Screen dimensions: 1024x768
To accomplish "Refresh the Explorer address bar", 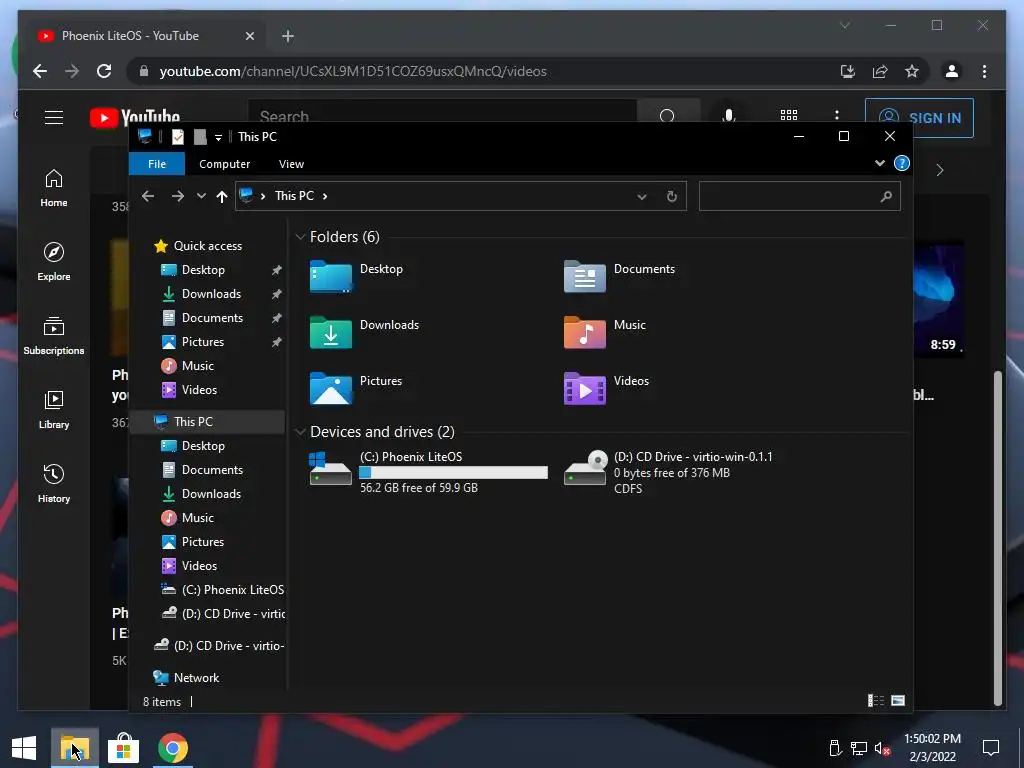I will click(x=671, y=197).
